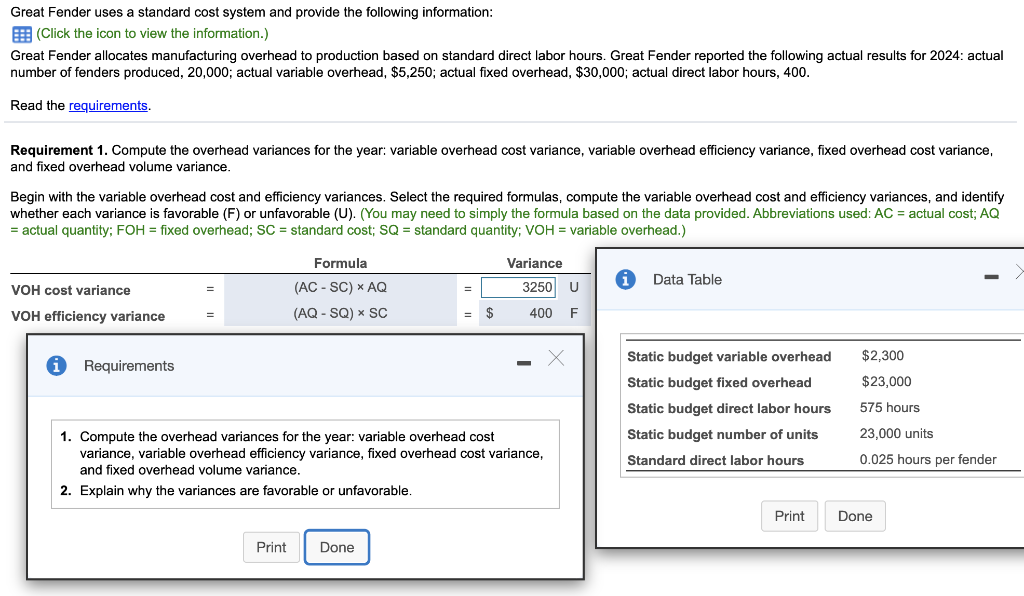Viewport: 1024px width, 596px height.
Task: Click the U label for VOH cost variance
Action: [574, 287]
